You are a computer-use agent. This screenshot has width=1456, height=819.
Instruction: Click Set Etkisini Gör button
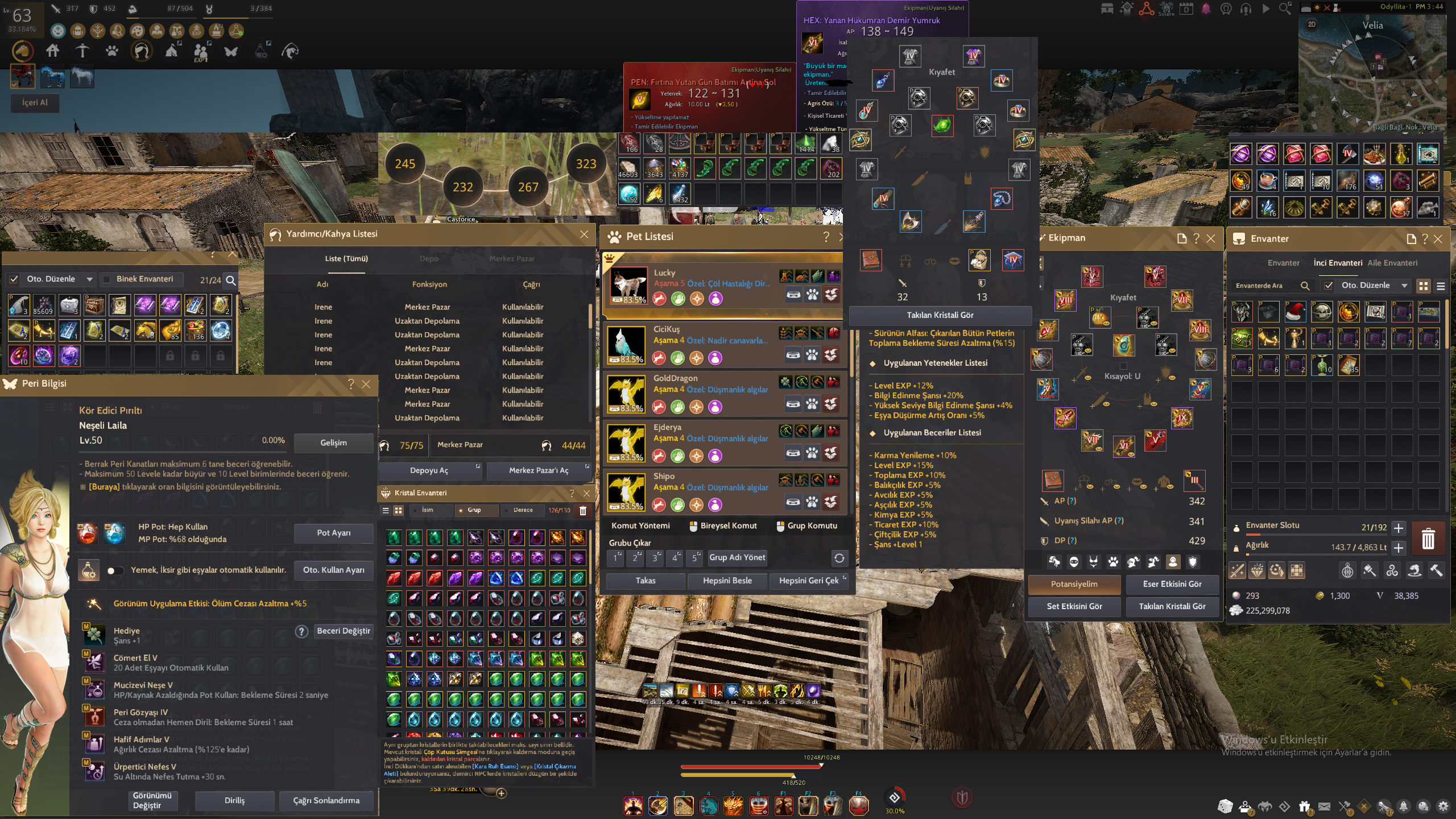point(1074,606)
